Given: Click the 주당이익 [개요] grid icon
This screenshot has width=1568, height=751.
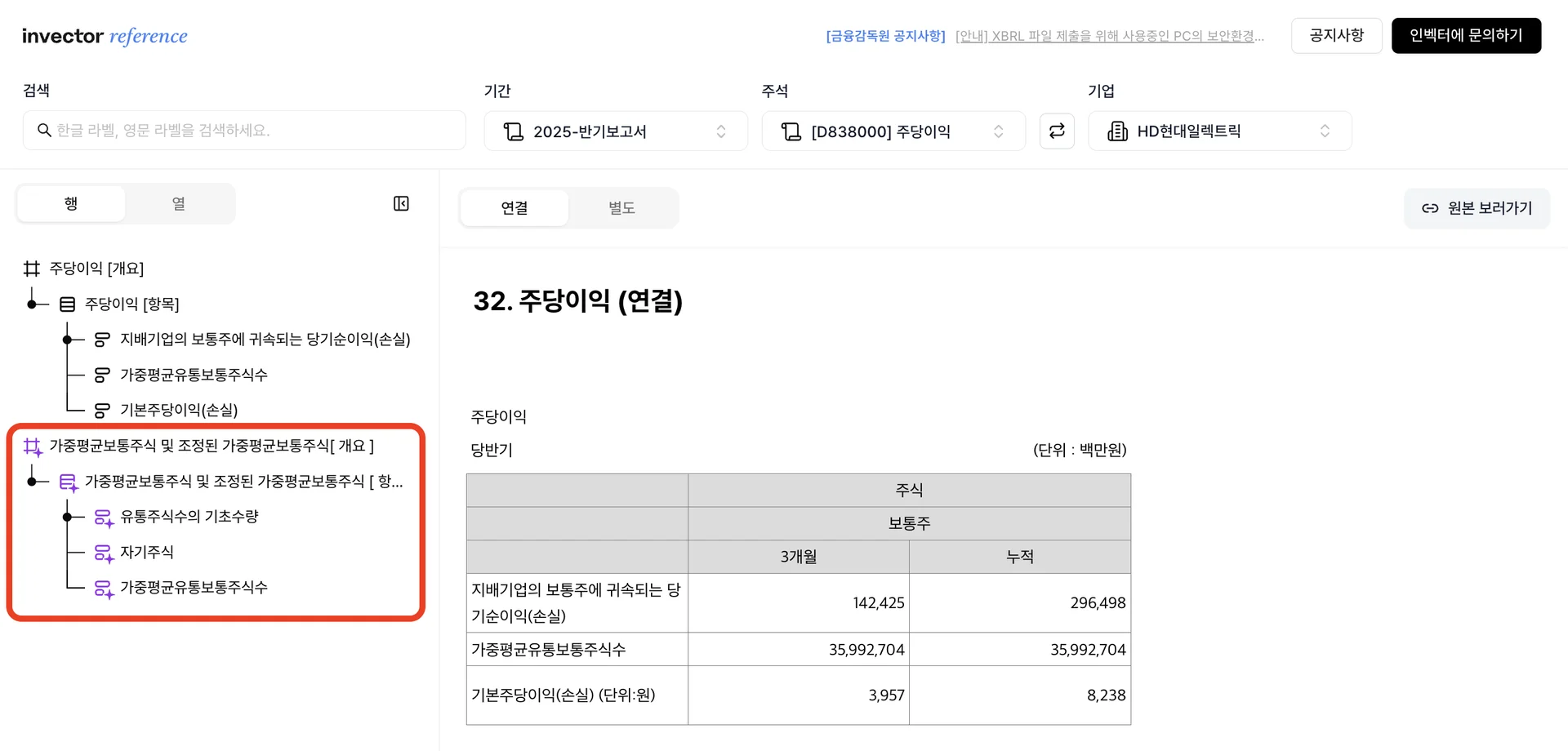Looking at the screenshot, I should tap(32, 269).
